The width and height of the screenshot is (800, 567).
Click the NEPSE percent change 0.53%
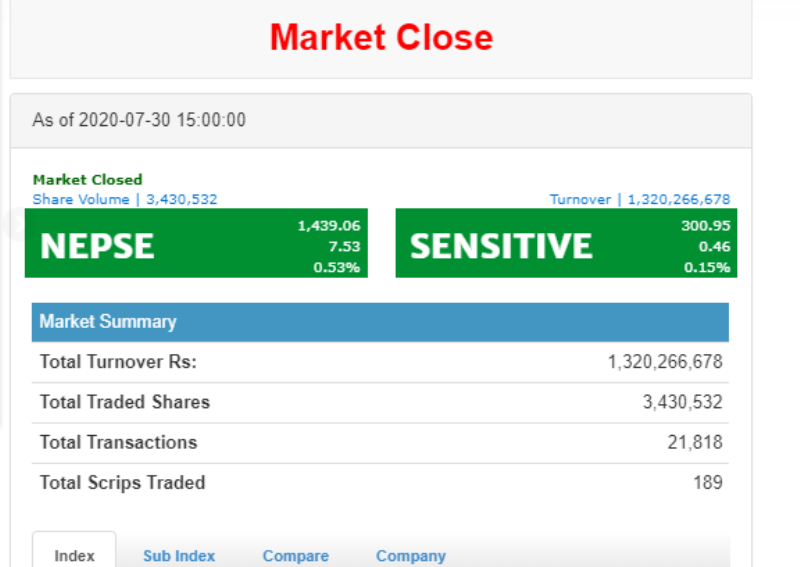(337, 267)
